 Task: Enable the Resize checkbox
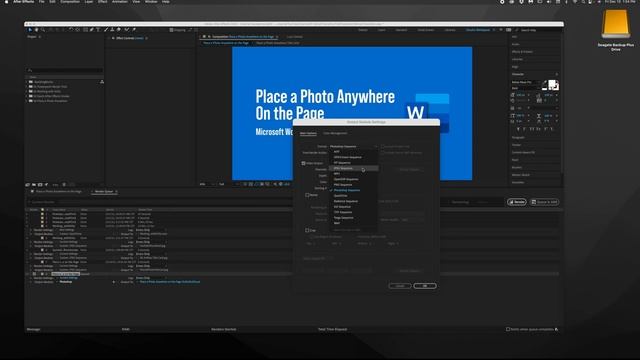pyautogui.click(x=307, y=195)
